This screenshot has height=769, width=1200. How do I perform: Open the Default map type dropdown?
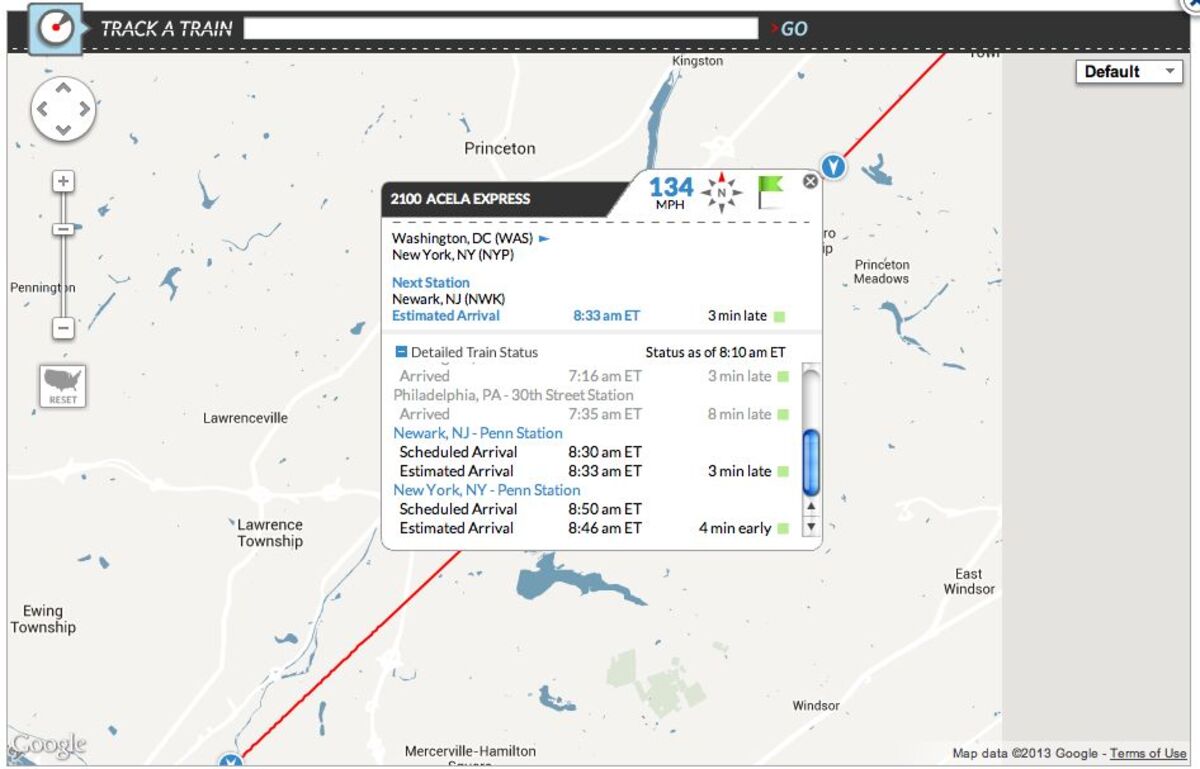pyautogui.click(x=1129, y=71)
